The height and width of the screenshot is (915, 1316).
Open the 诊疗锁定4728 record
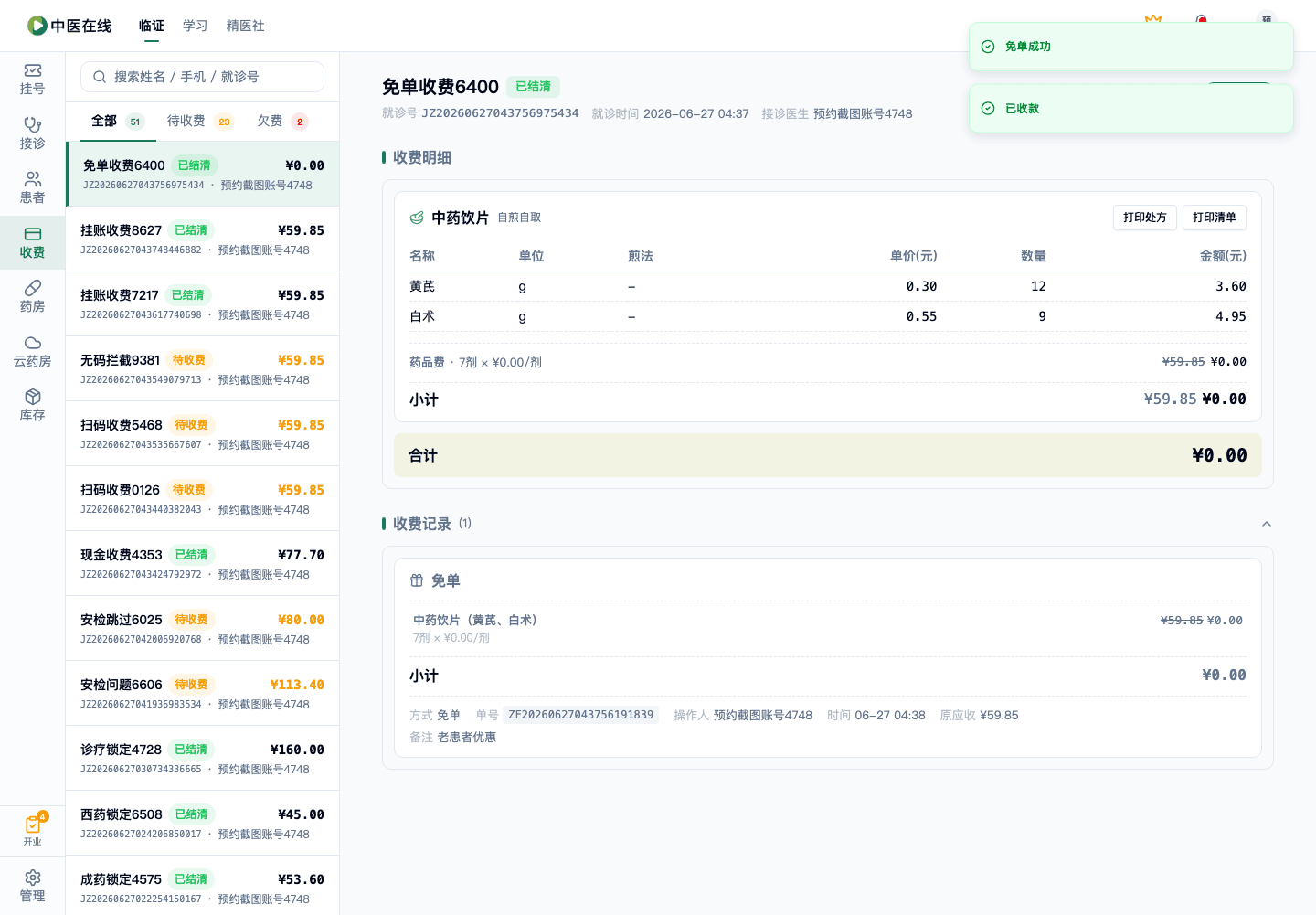pyautogui.click(x=202, y=758)
